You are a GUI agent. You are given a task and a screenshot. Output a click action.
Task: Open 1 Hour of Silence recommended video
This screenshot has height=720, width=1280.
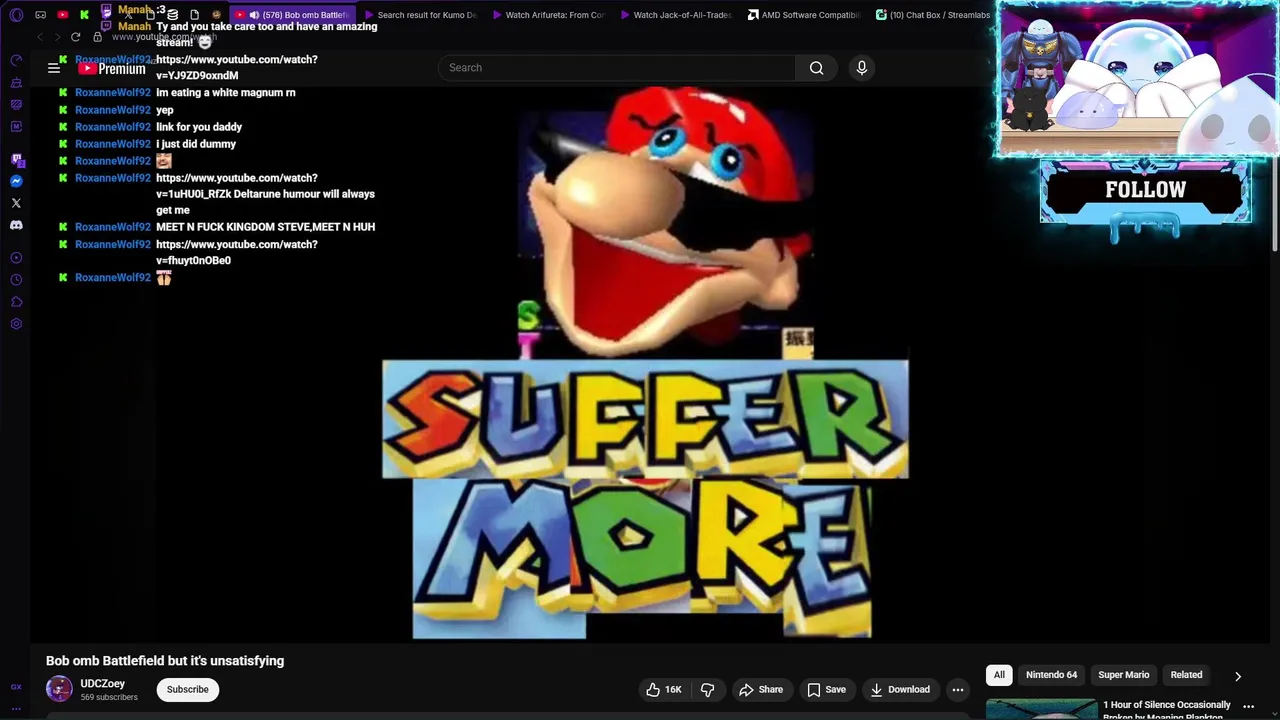pos(1167,710)
